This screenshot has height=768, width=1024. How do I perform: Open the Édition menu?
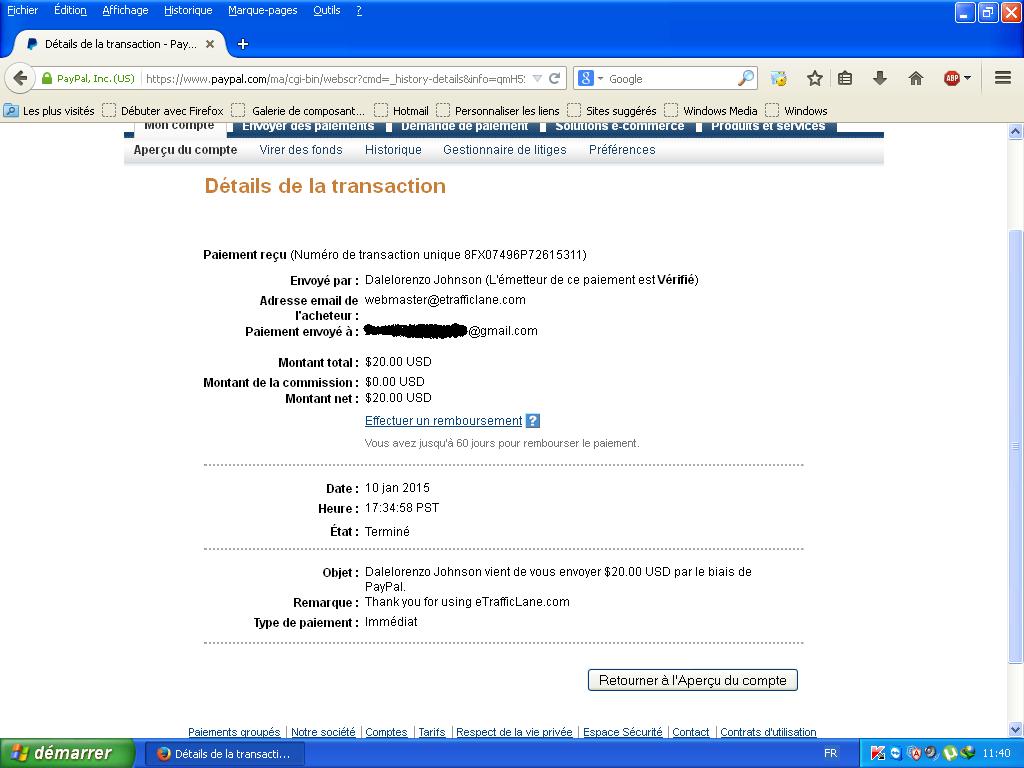pos(70,10)
